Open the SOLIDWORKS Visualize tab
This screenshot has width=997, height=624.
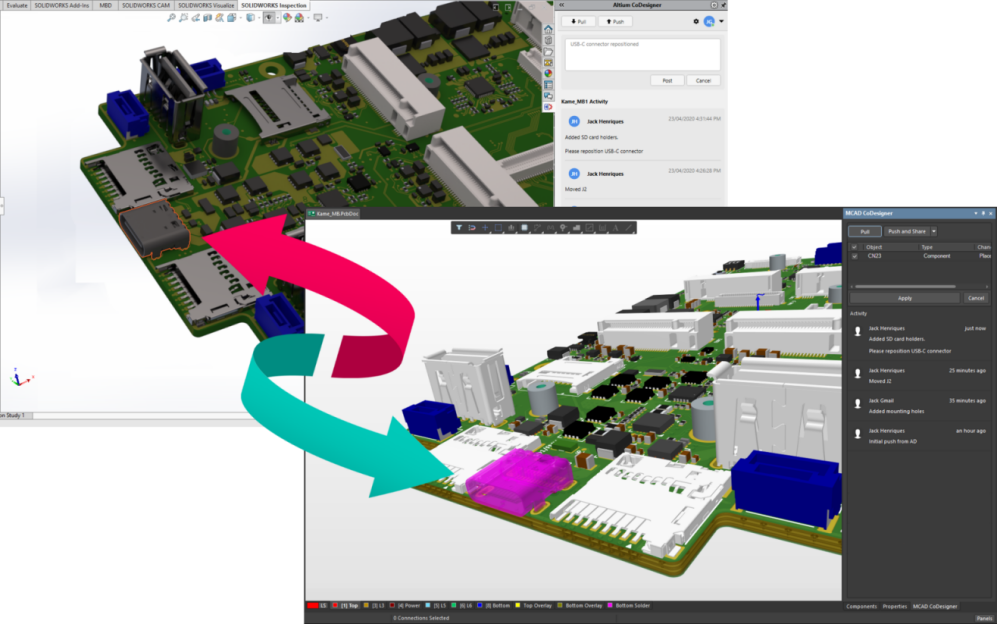(205, 5)
